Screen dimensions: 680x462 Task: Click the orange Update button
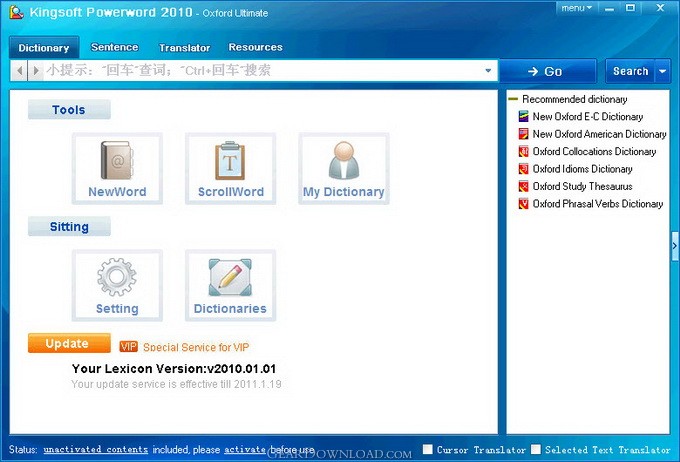click(69, 343)
